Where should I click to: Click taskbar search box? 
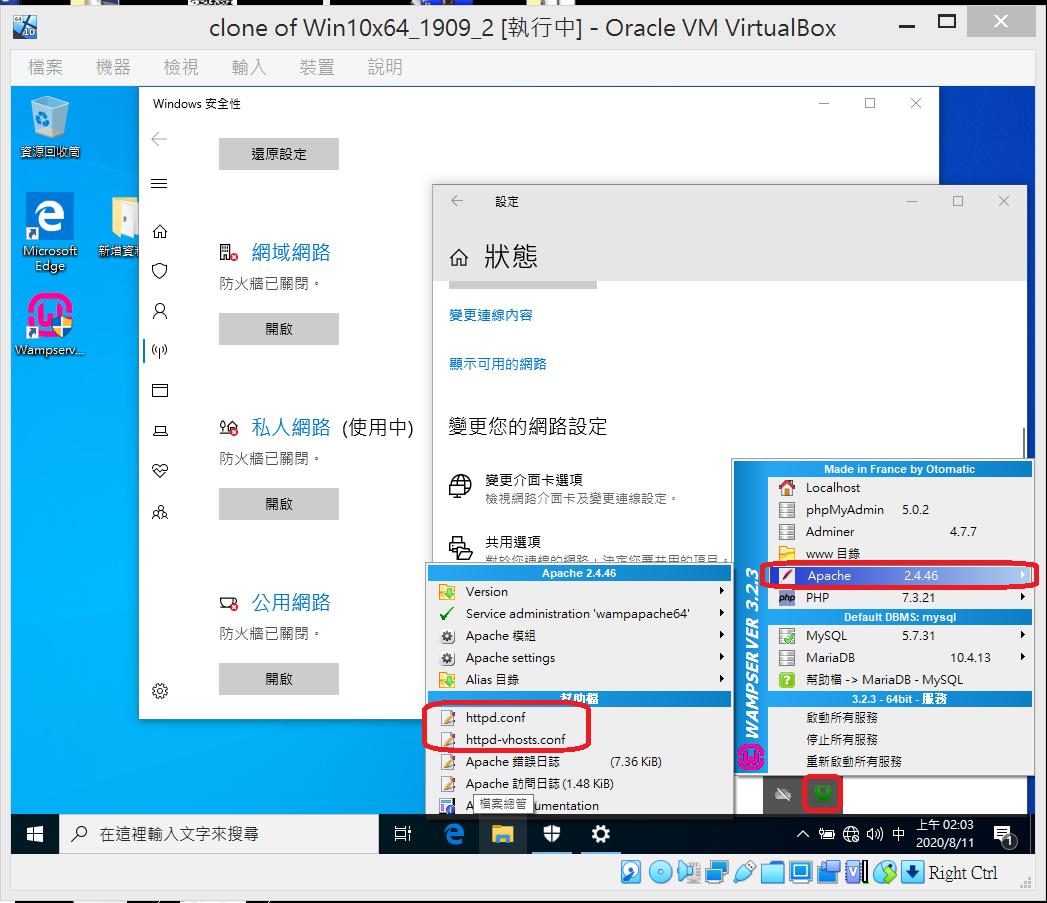click(x=219, y=834)
